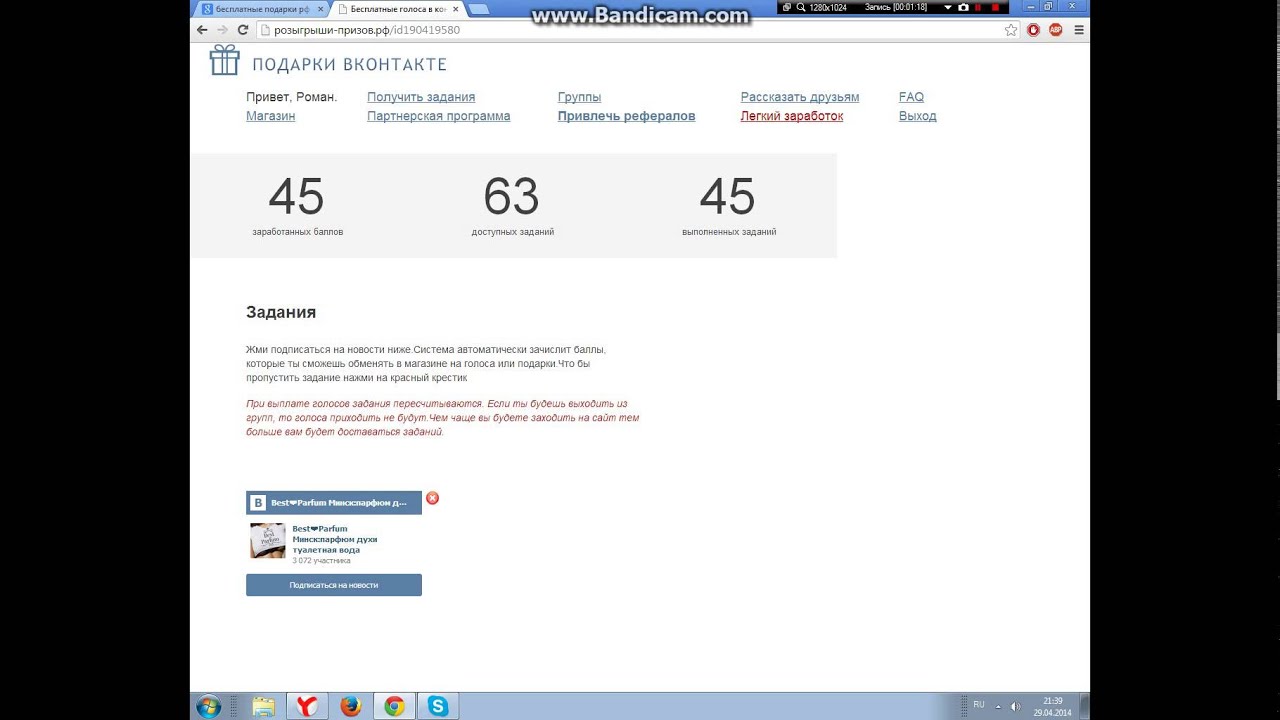Click the 'Задания' heading
This screenshot has height=720, width=1280.
click(281, 312)
